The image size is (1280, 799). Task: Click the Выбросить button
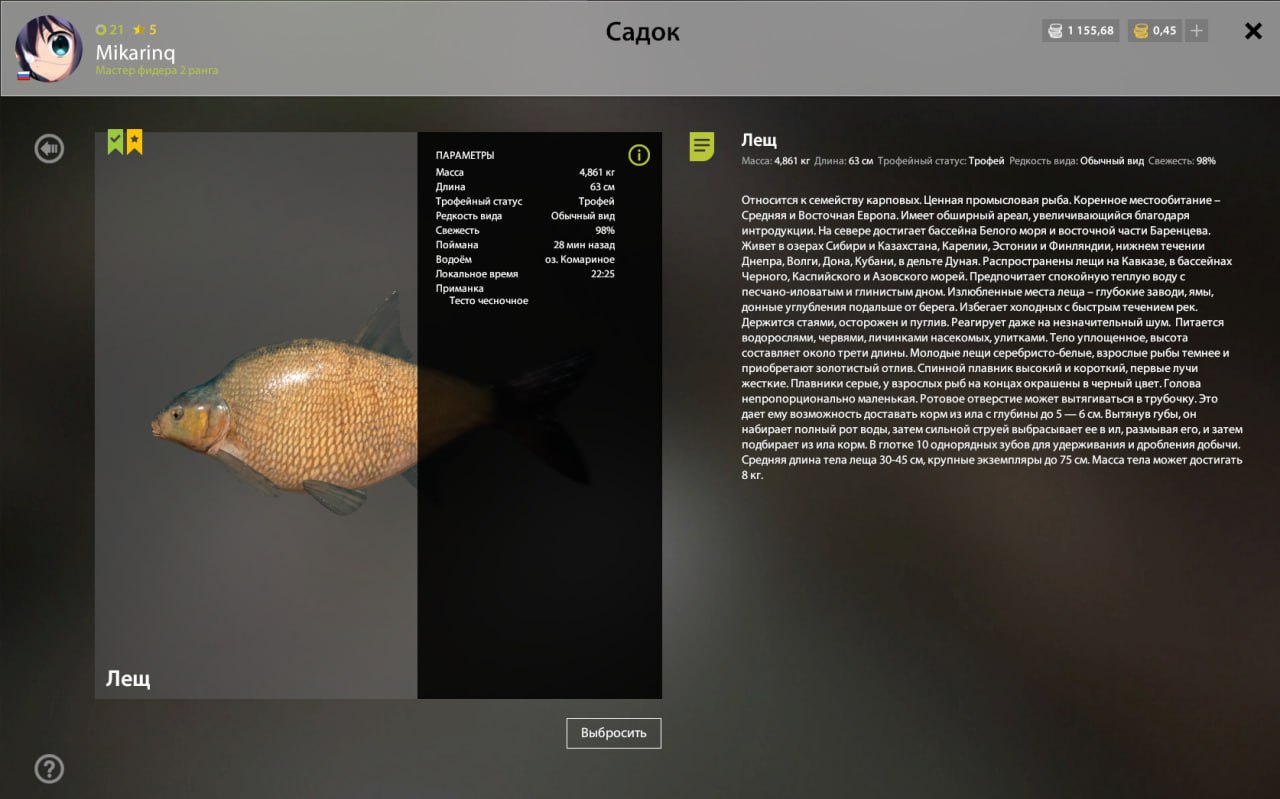[613, 733]
